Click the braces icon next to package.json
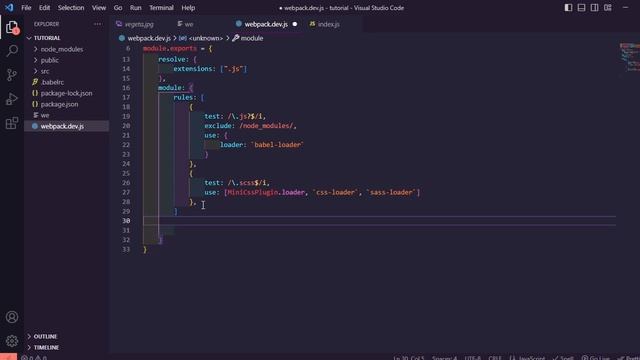This screenshot has height=360, width=640. (x=35, y=104)
